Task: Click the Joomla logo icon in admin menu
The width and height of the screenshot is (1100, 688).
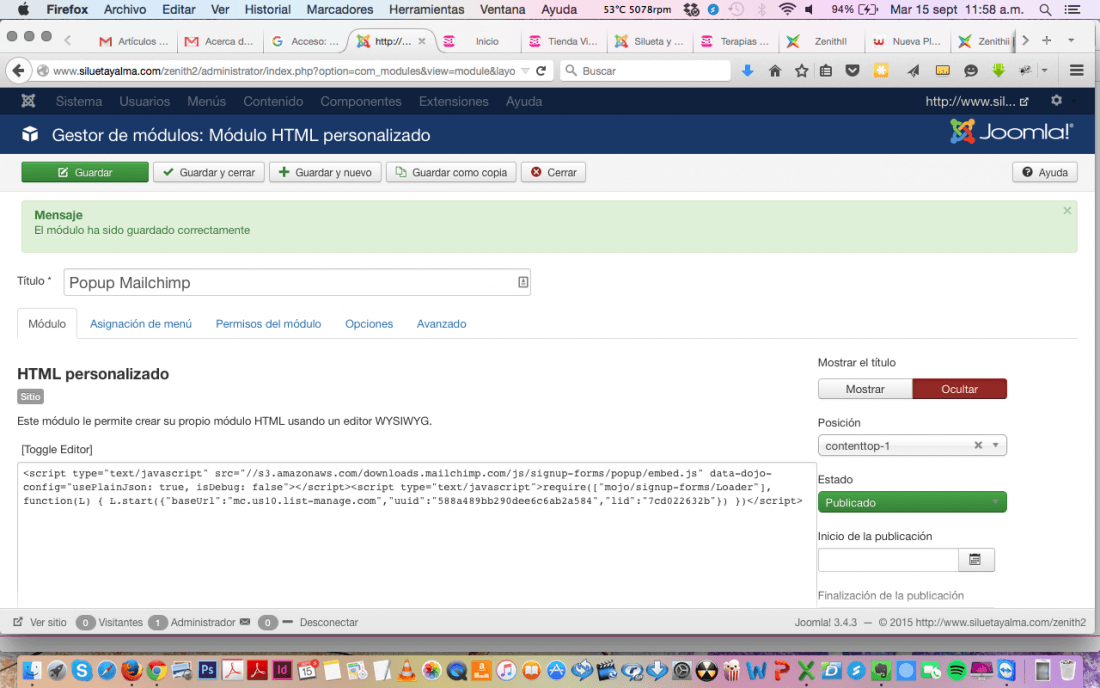Action: (28, 101)
